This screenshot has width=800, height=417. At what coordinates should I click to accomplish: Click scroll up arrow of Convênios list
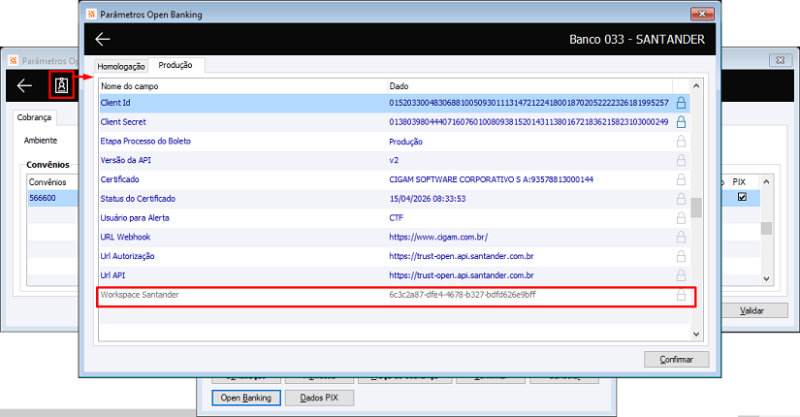pyautogui.click(x=766, y=182)
